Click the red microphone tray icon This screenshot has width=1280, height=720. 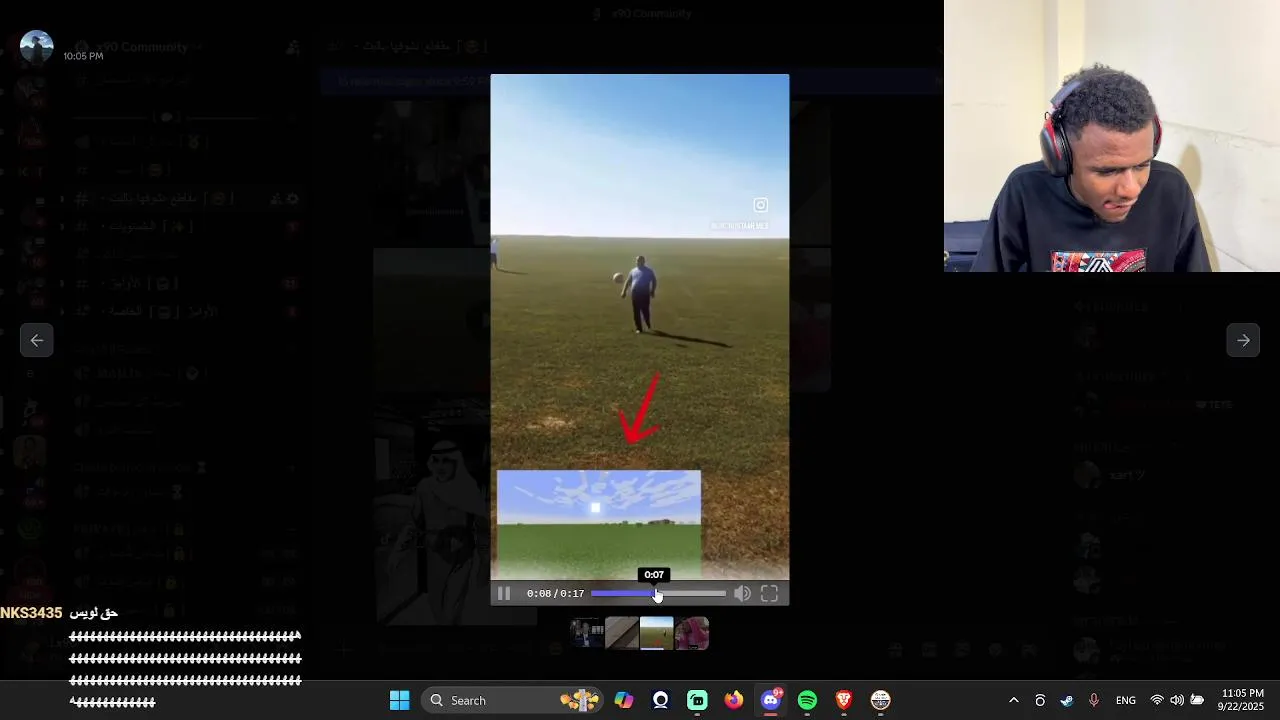(1093, 700)
